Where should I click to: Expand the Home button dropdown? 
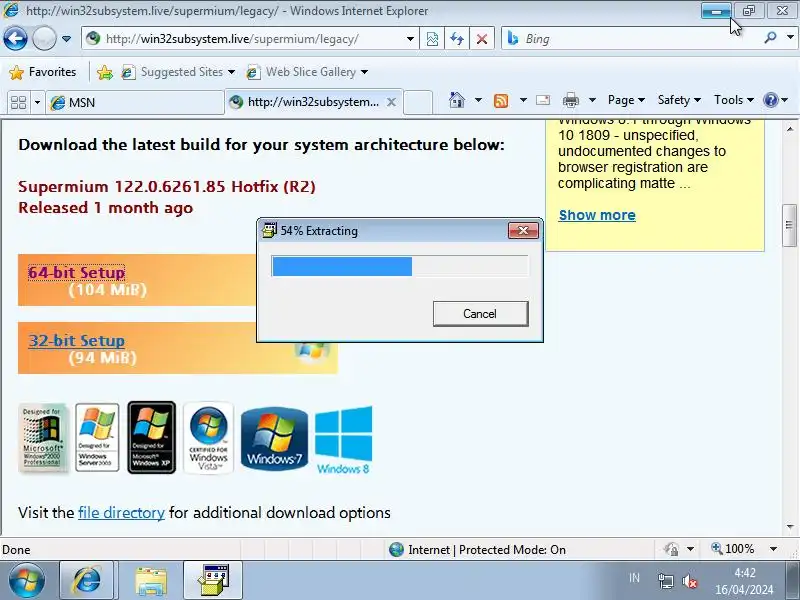pos(478,100)
